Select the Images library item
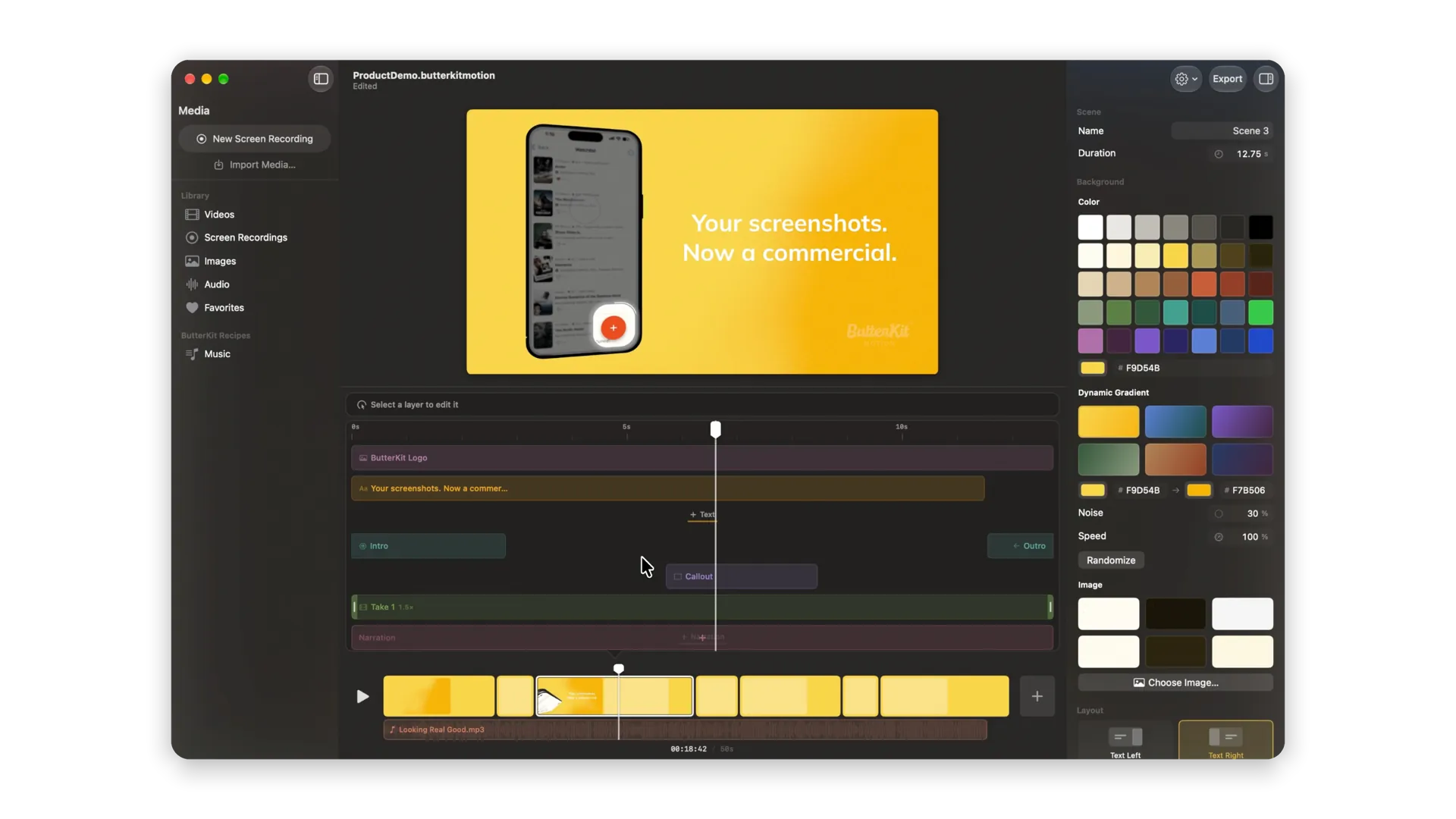This screenshot has width=1456, height=819. [220, 261]
